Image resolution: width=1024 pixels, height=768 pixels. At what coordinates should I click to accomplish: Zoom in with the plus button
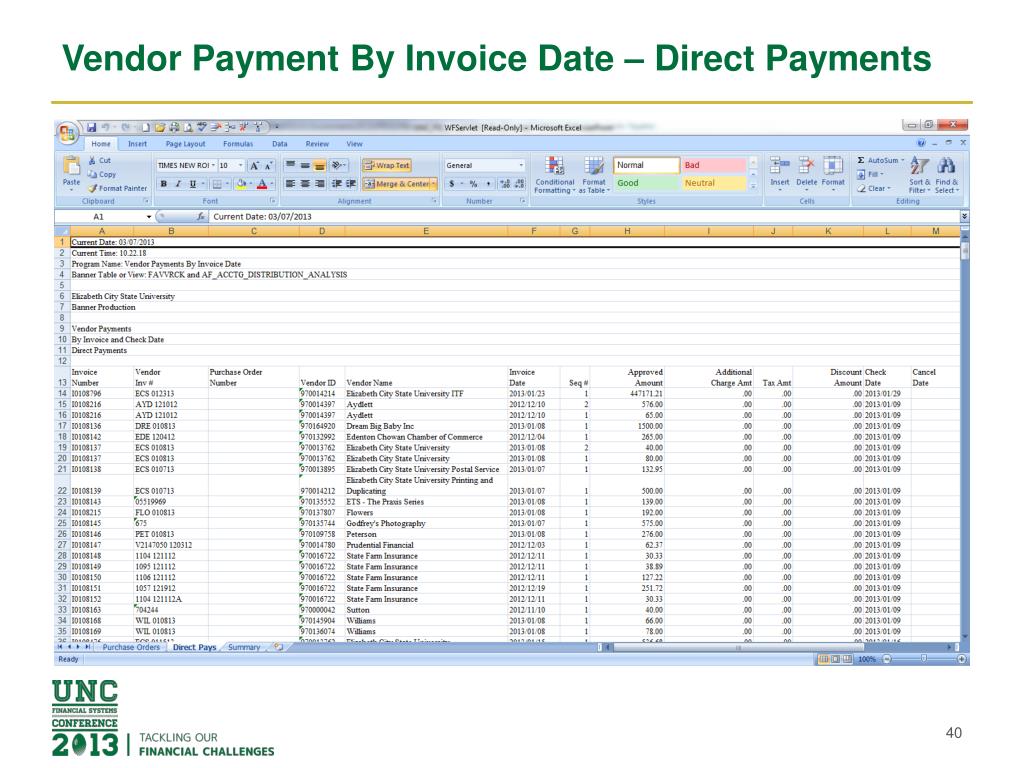[961, 659]
